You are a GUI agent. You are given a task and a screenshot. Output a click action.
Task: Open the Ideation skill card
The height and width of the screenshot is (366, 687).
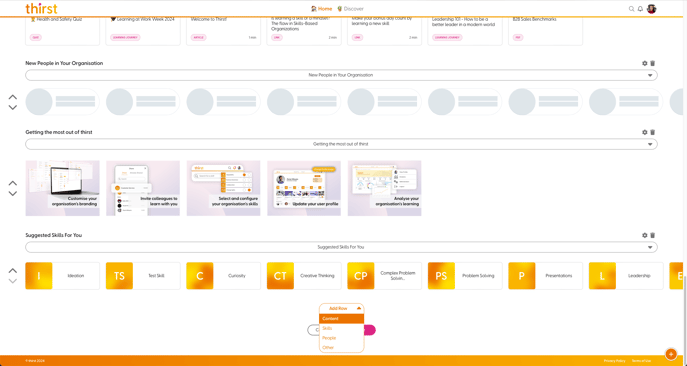click(62, 276)
